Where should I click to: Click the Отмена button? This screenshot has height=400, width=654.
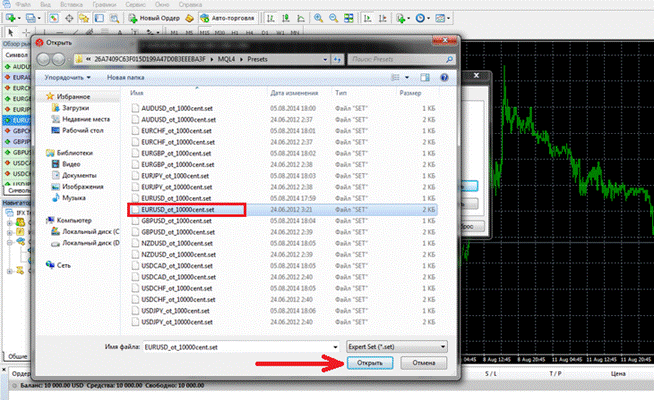coord(424,363)
